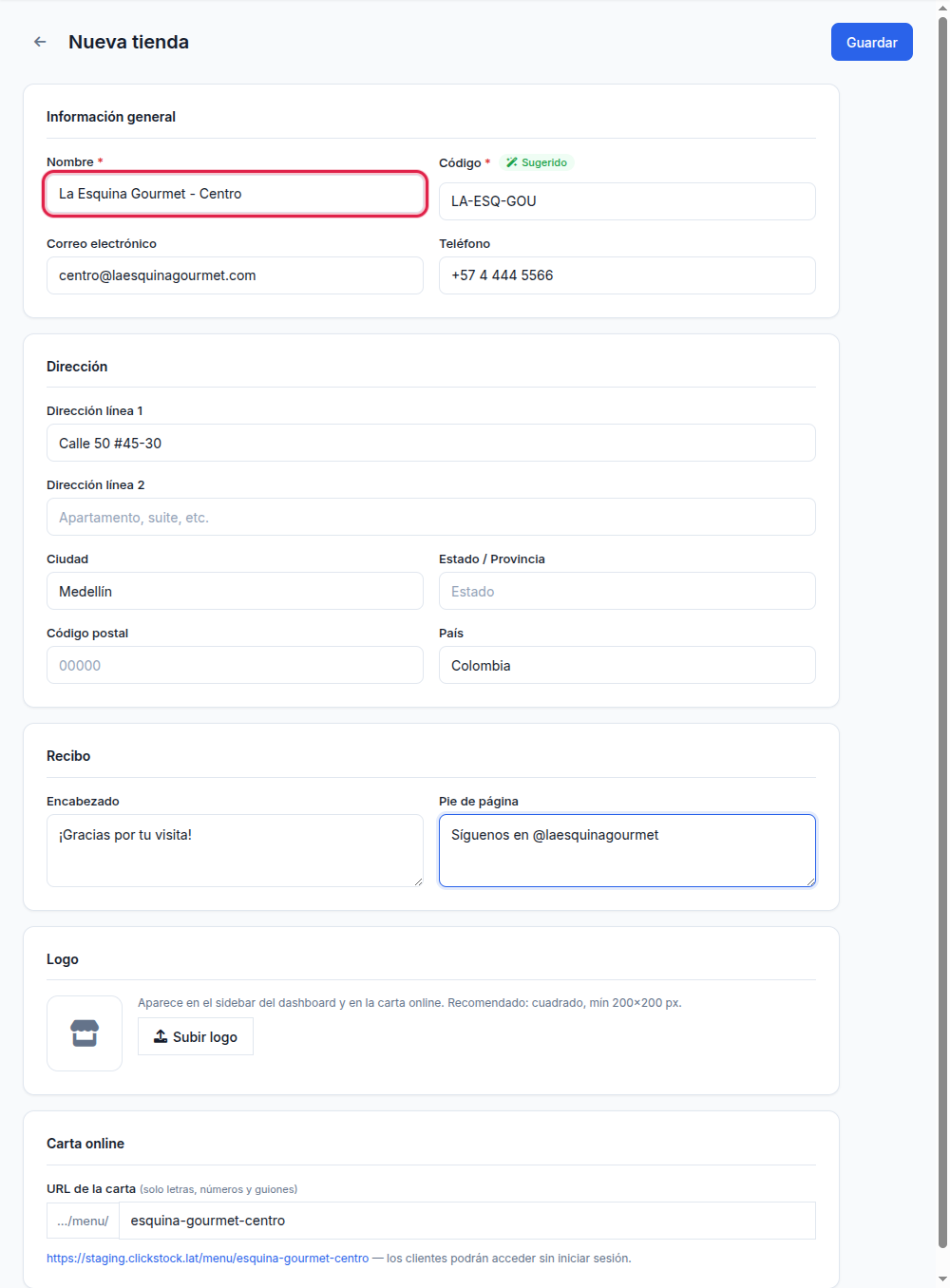Focus the Pie de página textarea

(x=627, y=850)
